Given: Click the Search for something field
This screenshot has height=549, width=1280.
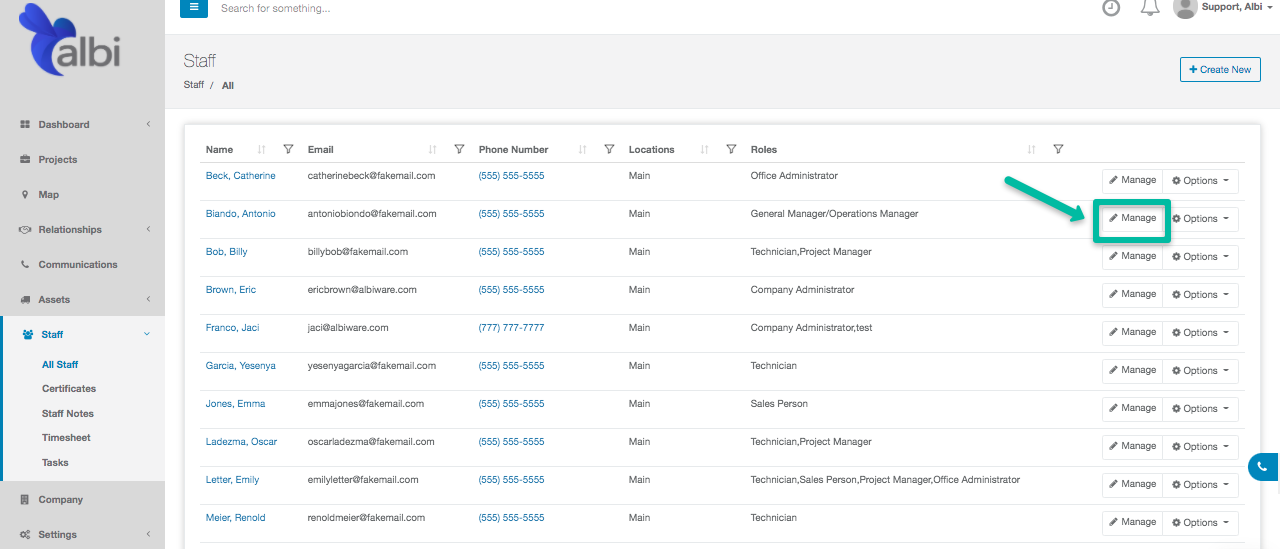Looking at the screenshot, I should [x=400, y=9].
